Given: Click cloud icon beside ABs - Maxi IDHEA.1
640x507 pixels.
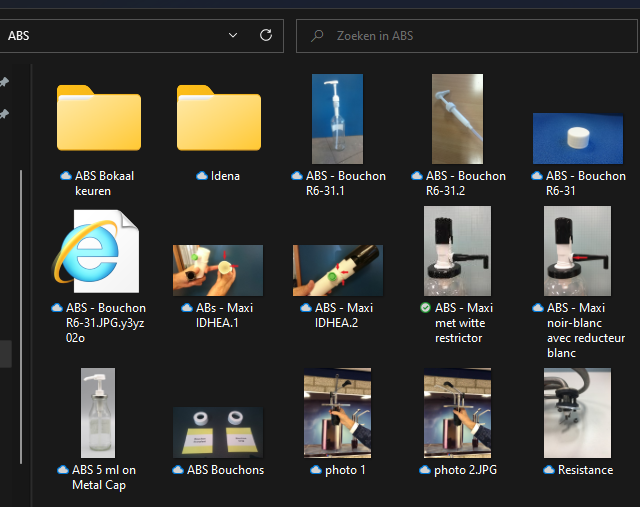Looking at the screenshot, I should pyautogui.click(x=187, y=308).
